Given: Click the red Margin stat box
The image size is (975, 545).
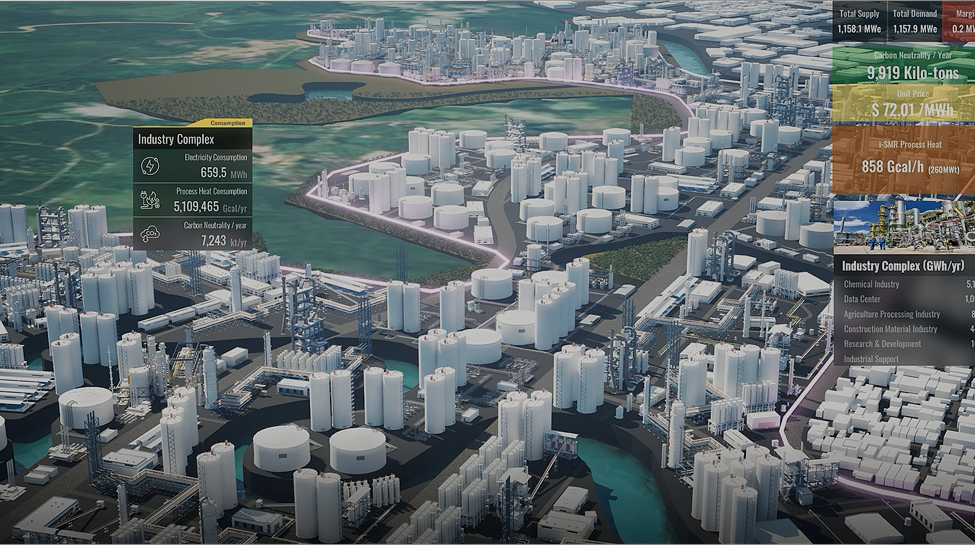Looking at the screenshot, I should pos(962,21).
